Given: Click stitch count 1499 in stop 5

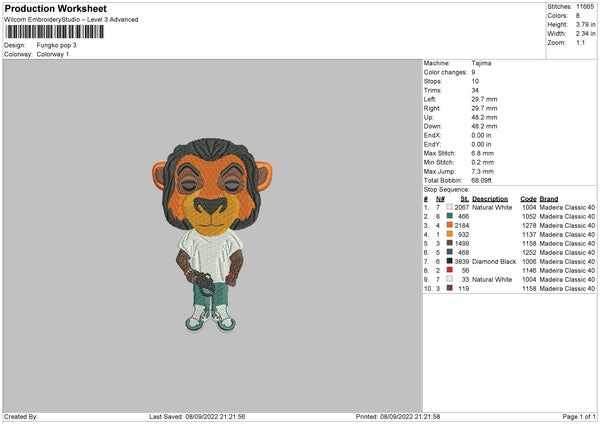Looking at the screenshot, I should point(461,243).
